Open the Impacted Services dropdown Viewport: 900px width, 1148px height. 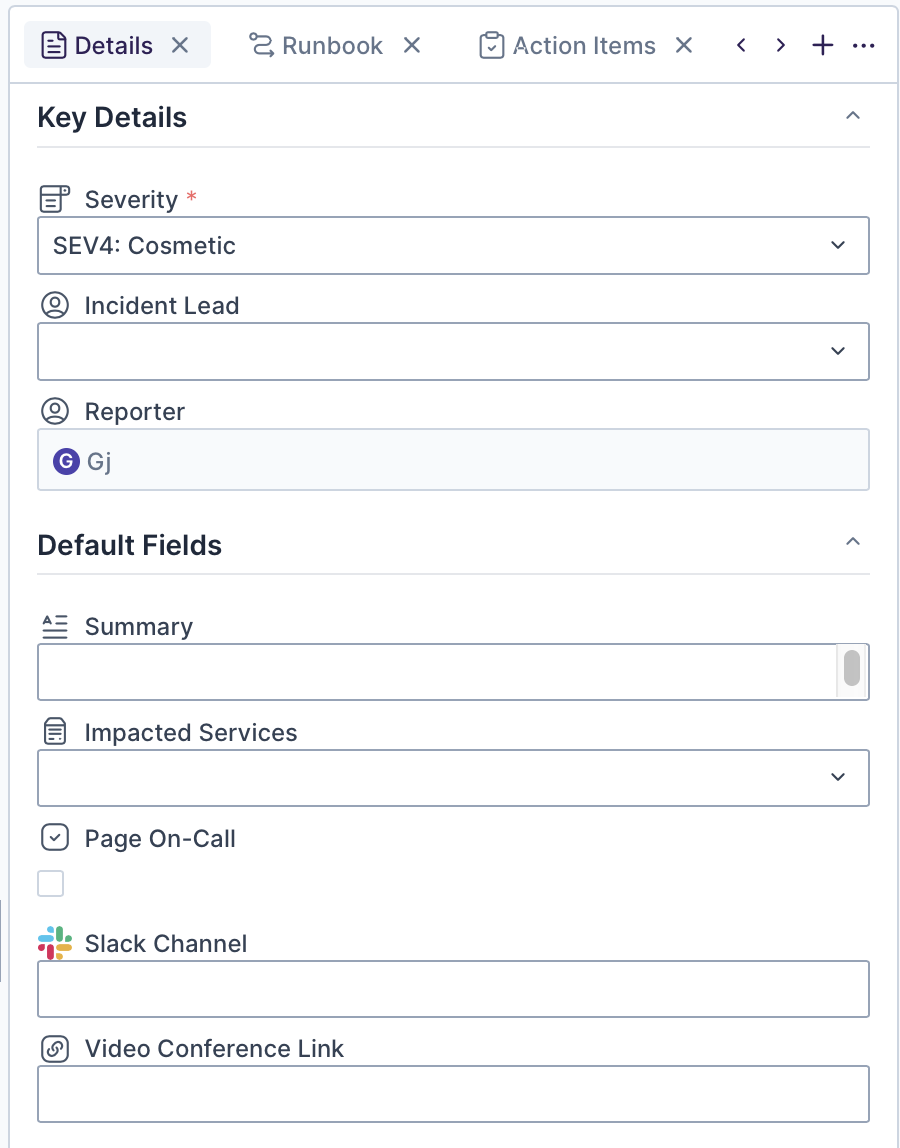[453, 777]
